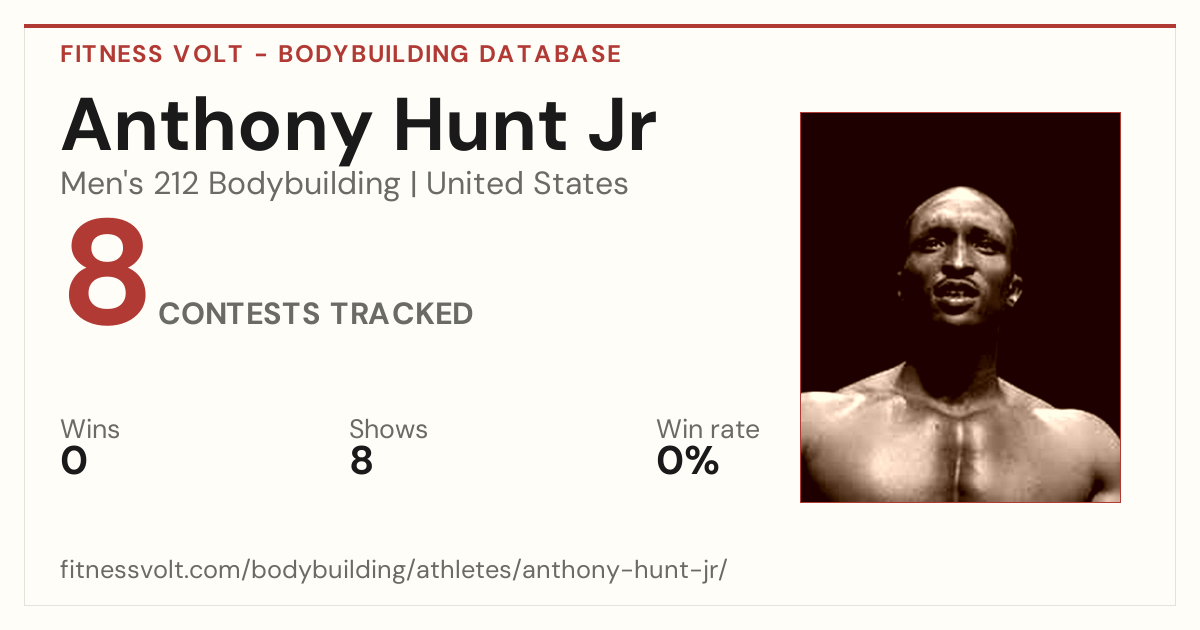Viewport: 1200px width, 630px height.
Task: Select the Men's 212 Bodybuilding division text
Action: click(x=230, y=184)
